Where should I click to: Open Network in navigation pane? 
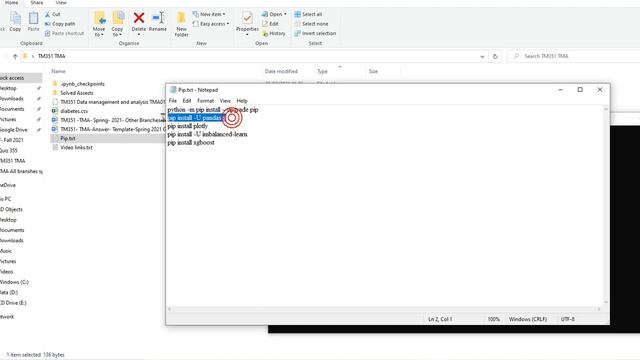click(x=7, y=317)
